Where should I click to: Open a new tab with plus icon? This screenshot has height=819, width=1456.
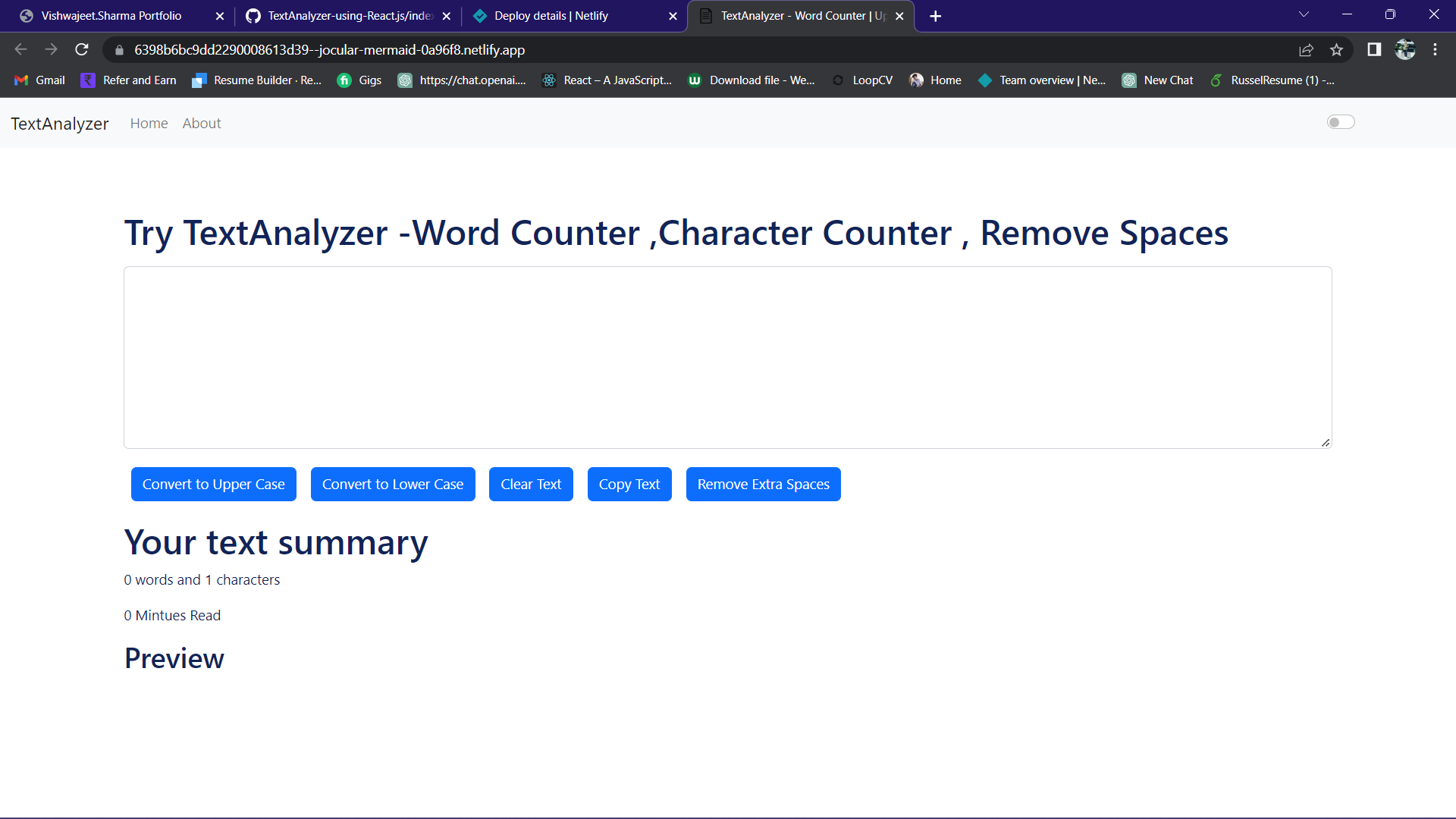tap(935, 16)
